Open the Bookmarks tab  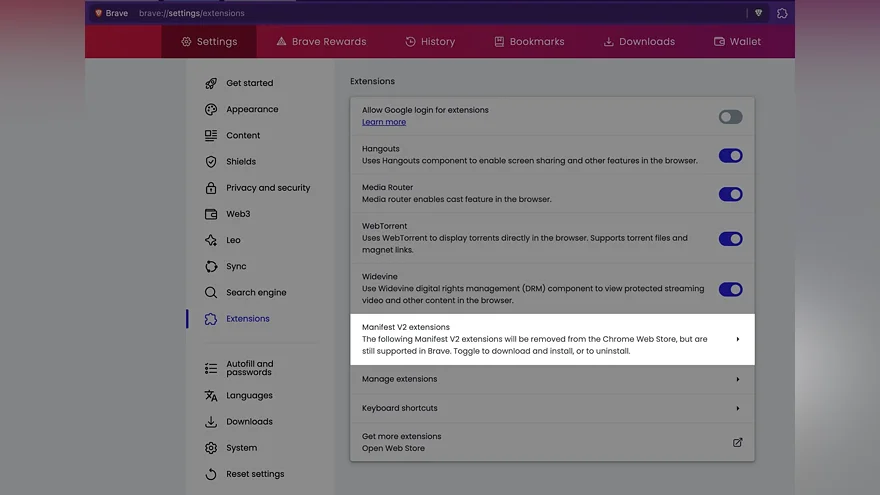pos(529,42)
